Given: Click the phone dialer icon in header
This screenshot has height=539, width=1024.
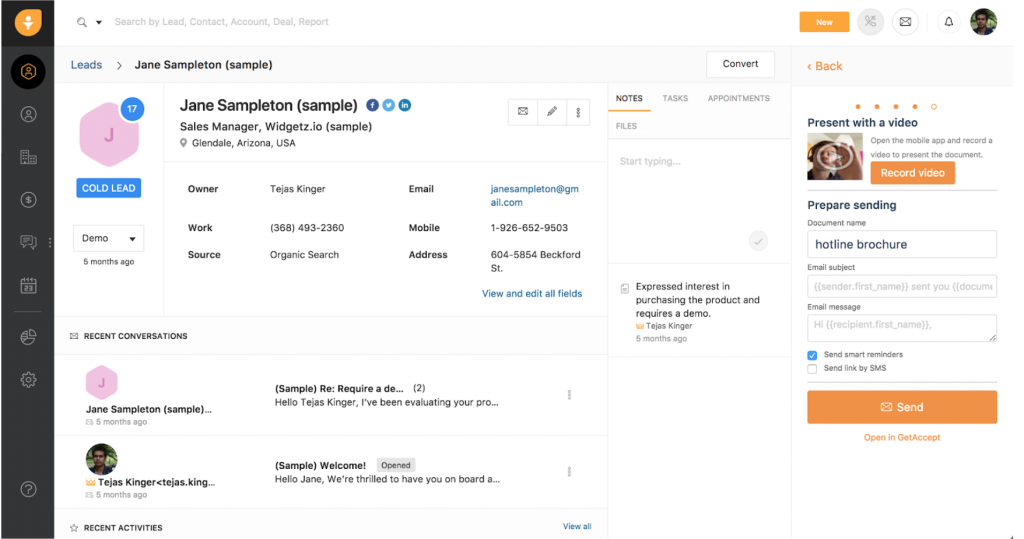Looking at the screenshot, I should click(870, 22).
